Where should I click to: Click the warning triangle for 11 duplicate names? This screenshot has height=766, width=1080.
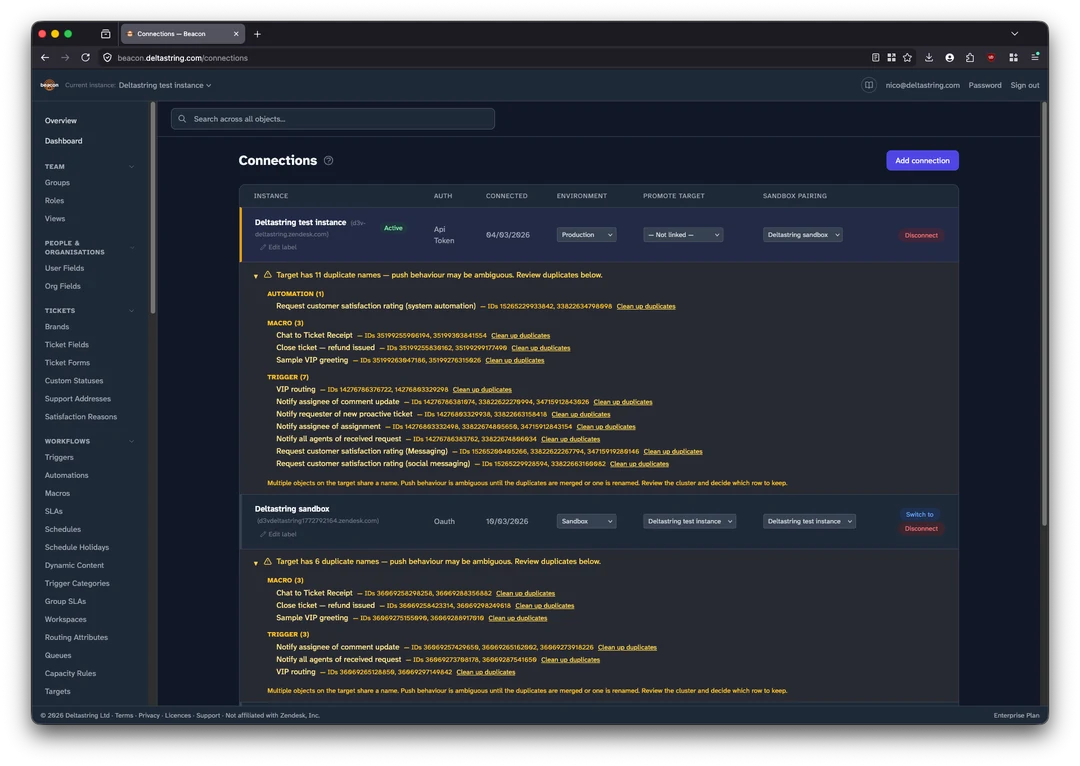coord(268,274)
